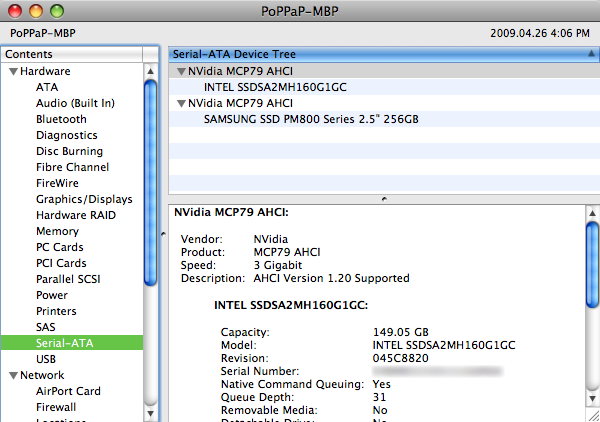The height and width of the screenshot is (422, 600).
Task: Open Fibre Channel entry
Action: (72, 167)
